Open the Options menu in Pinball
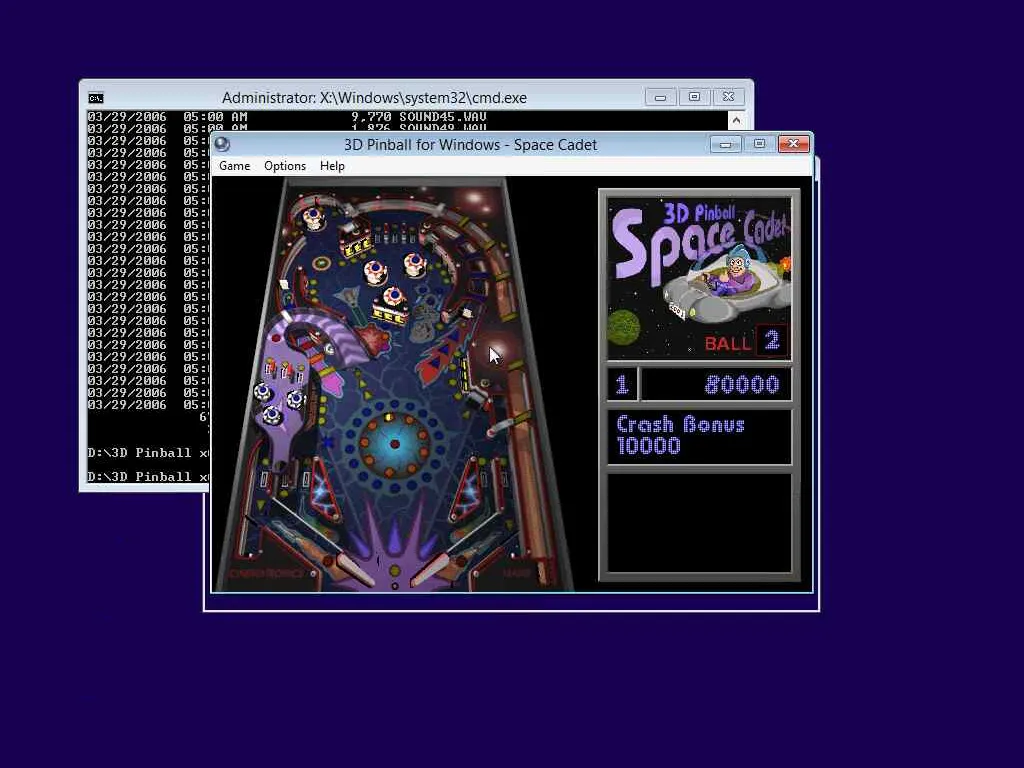The image size is (1024, 768). (285, 166)
